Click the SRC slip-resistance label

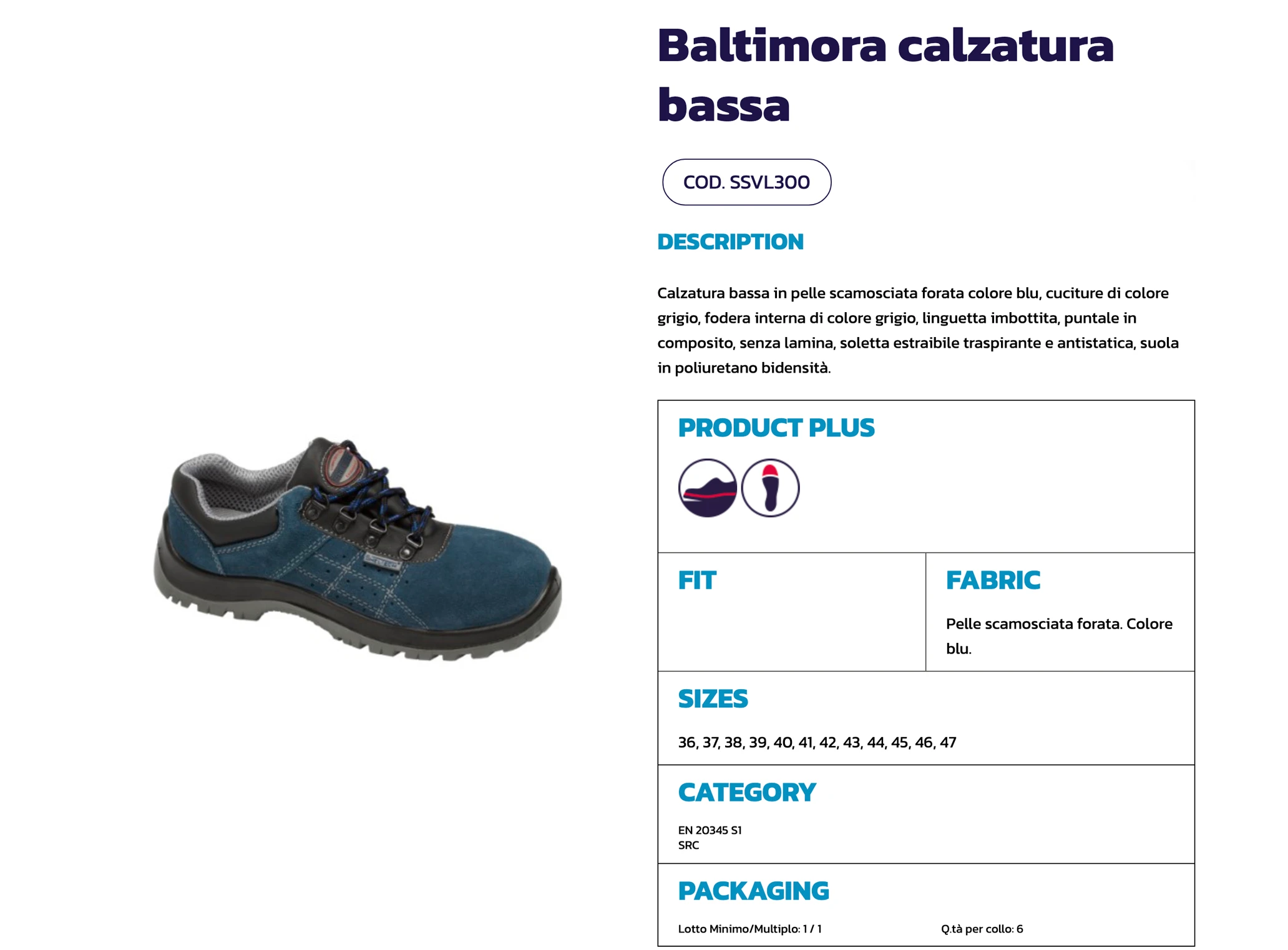pos(688,846)
